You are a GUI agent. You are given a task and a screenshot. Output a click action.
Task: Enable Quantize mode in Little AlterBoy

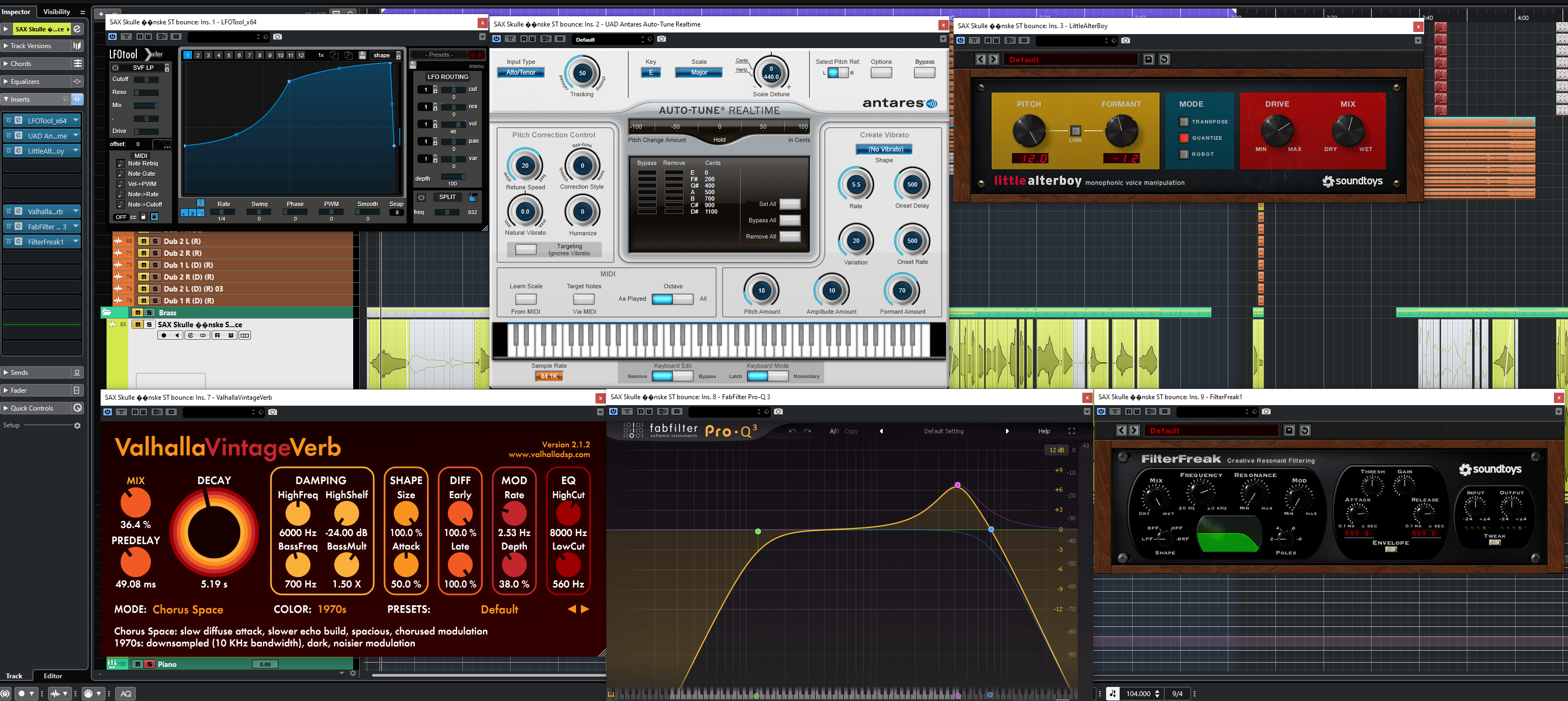(1184, 138)
